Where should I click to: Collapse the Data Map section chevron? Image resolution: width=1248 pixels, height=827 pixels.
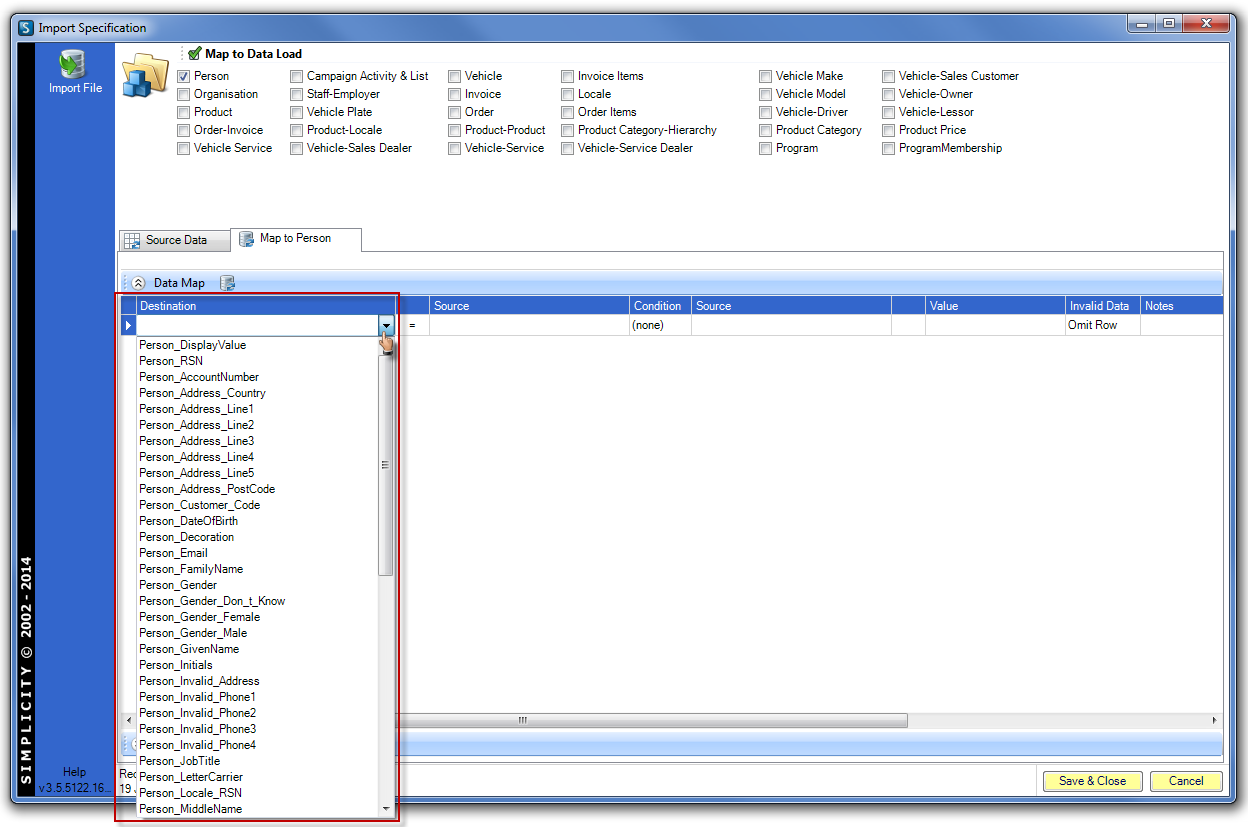coord(138,283)
